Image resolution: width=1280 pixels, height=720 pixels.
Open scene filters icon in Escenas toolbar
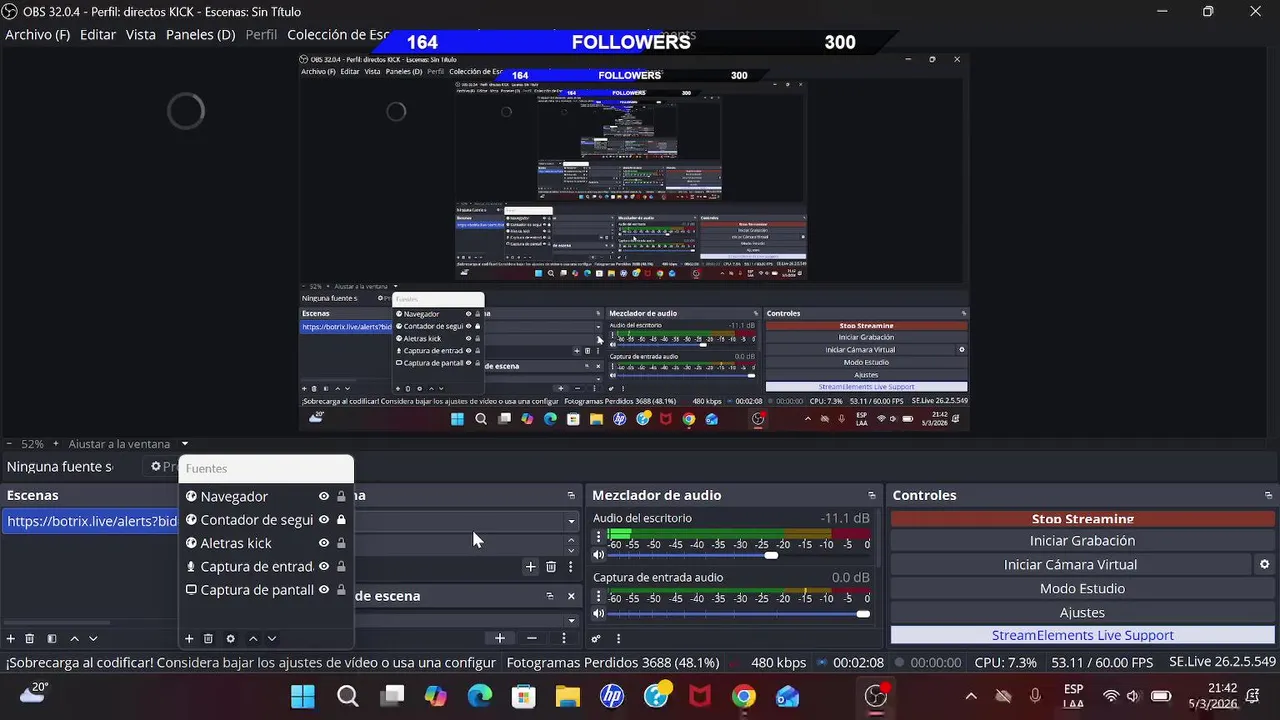pos(52,639)
